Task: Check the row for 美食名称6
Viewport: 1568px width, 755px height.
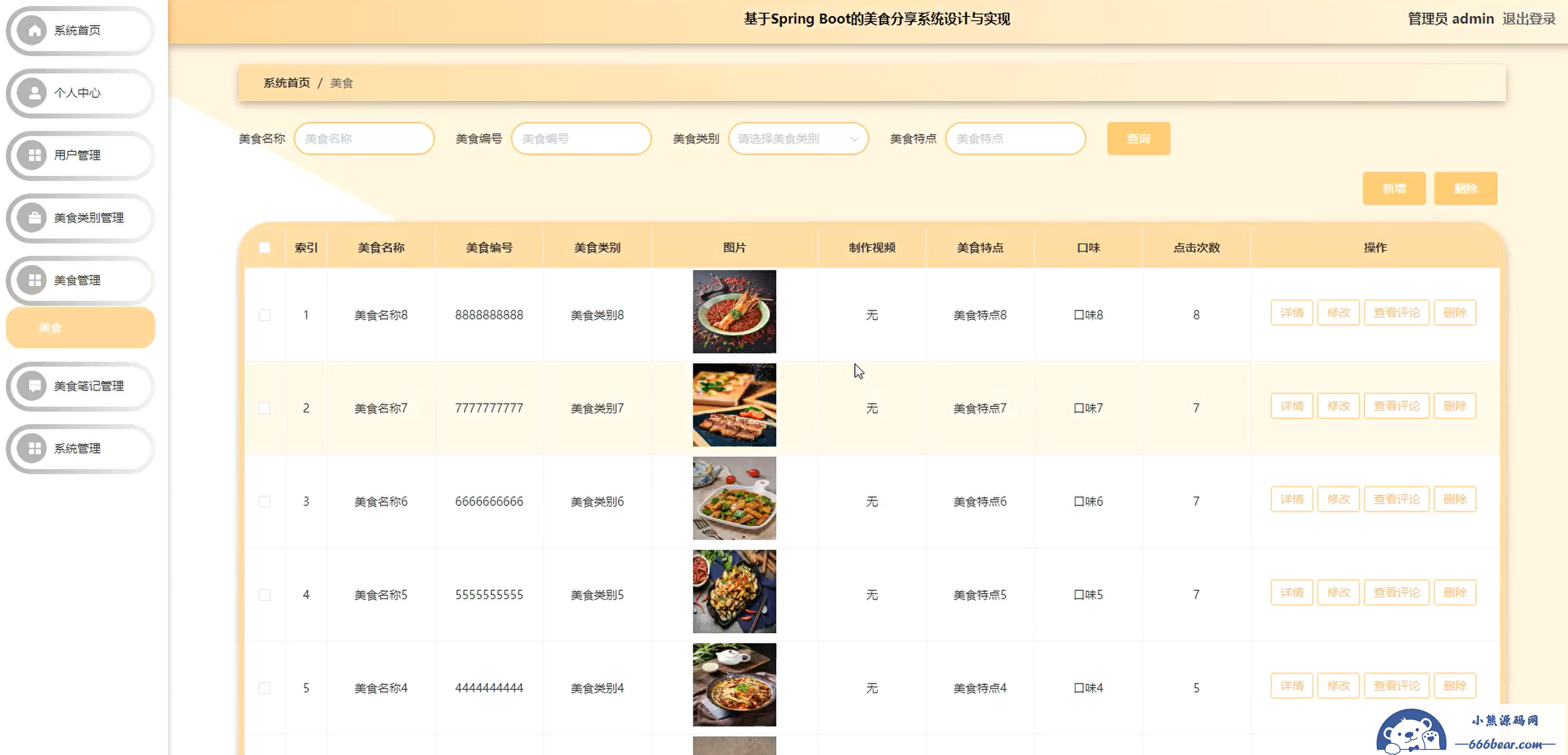Action: (x=264, y=501)
